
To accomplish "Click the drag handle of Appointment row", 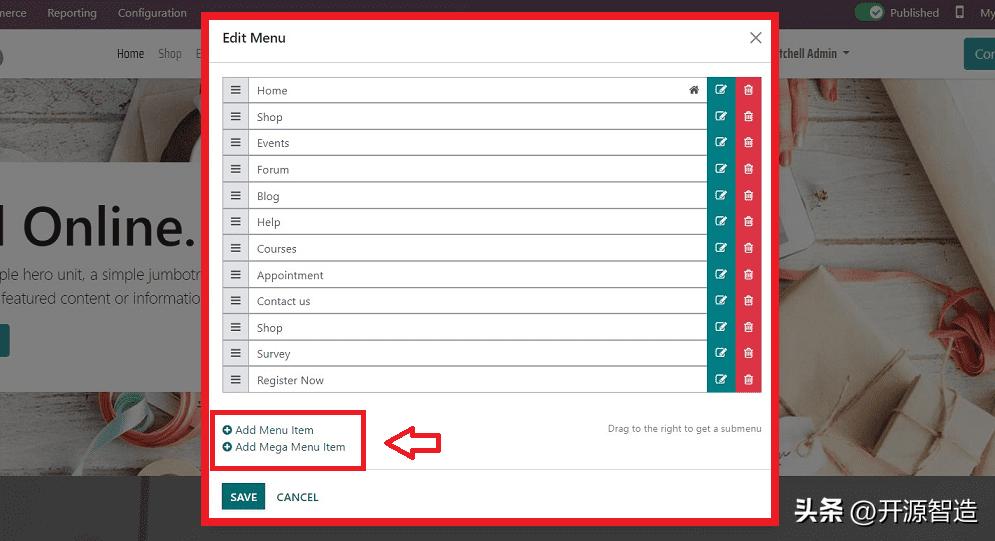I will [x=235, y=275].
